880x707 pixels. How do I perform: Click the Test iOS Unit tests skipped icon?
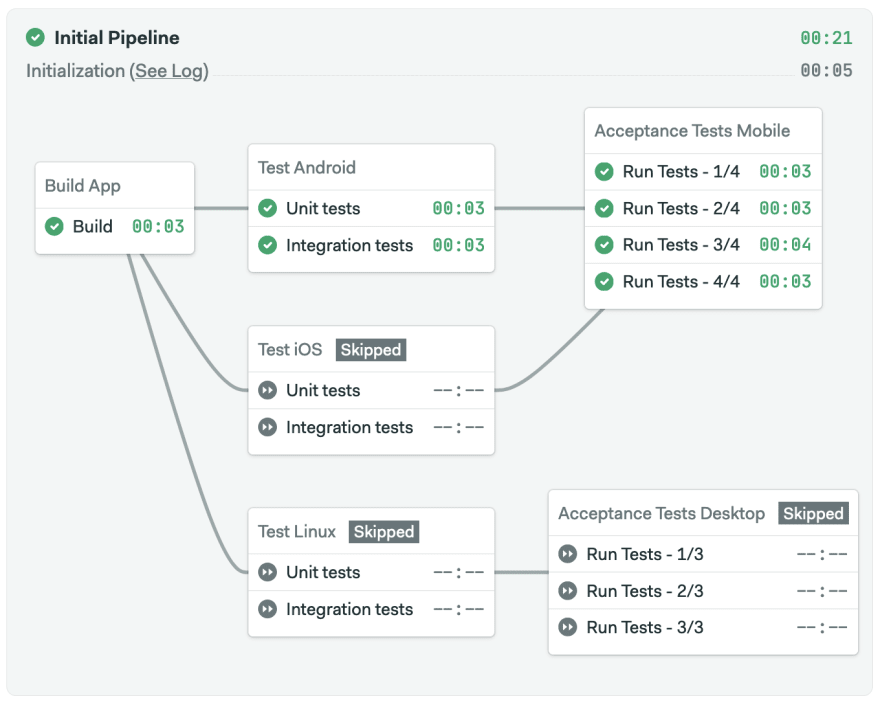click(x=268, y=390)
